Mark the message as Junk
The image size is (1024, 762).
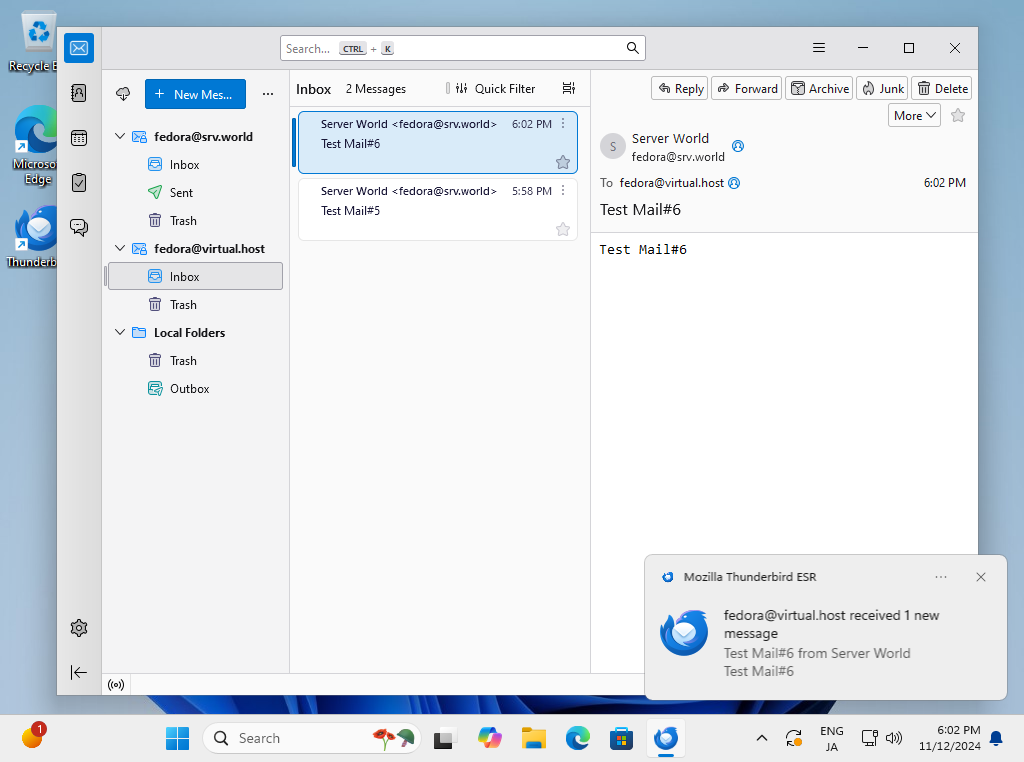click(882, 88)
